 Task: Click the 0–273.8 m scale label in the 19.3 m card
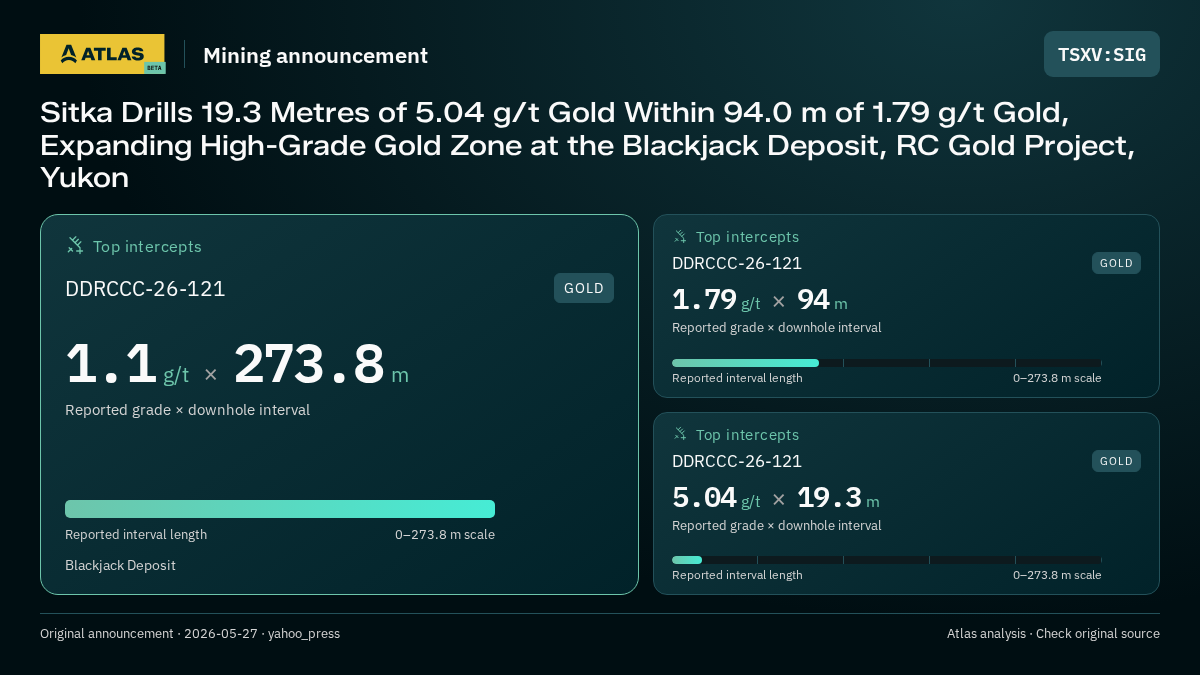coord(1057,575)
